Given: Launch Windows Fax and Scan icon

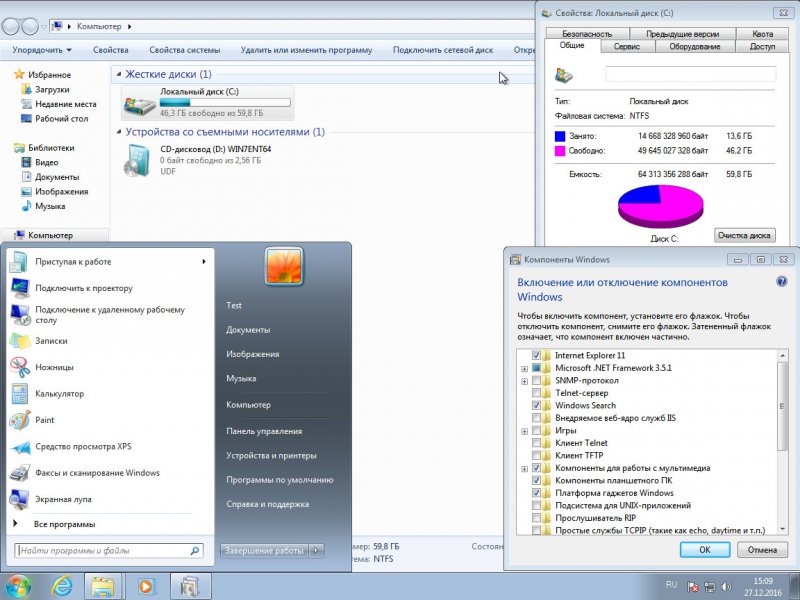Looking at the screenshot, I should tap(20, 473).
